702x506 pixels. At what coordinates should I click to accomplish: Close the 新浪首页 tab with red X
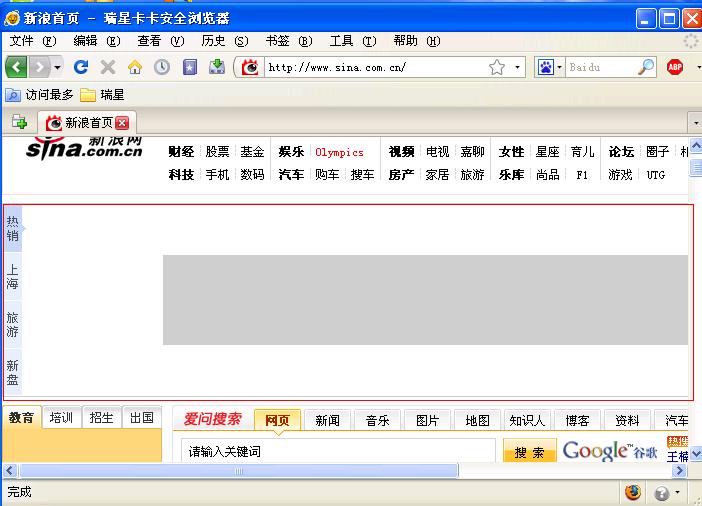pyautogui.click(x=122, y=123)
